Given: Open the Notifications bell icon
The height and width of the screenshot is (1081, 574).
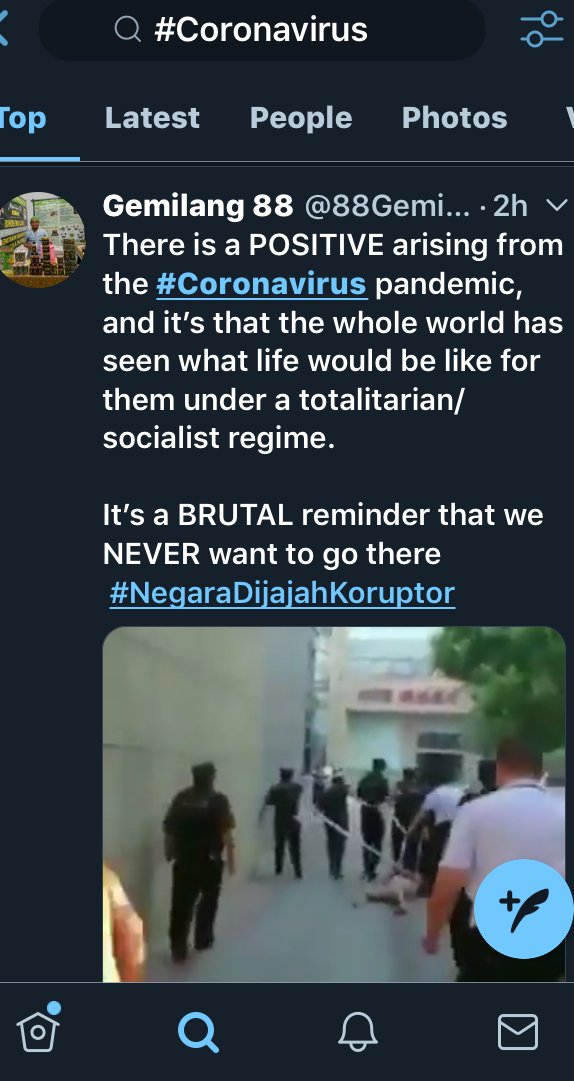Looking at the screenshot, I should pyautogui.click(x=358, y=1032).
